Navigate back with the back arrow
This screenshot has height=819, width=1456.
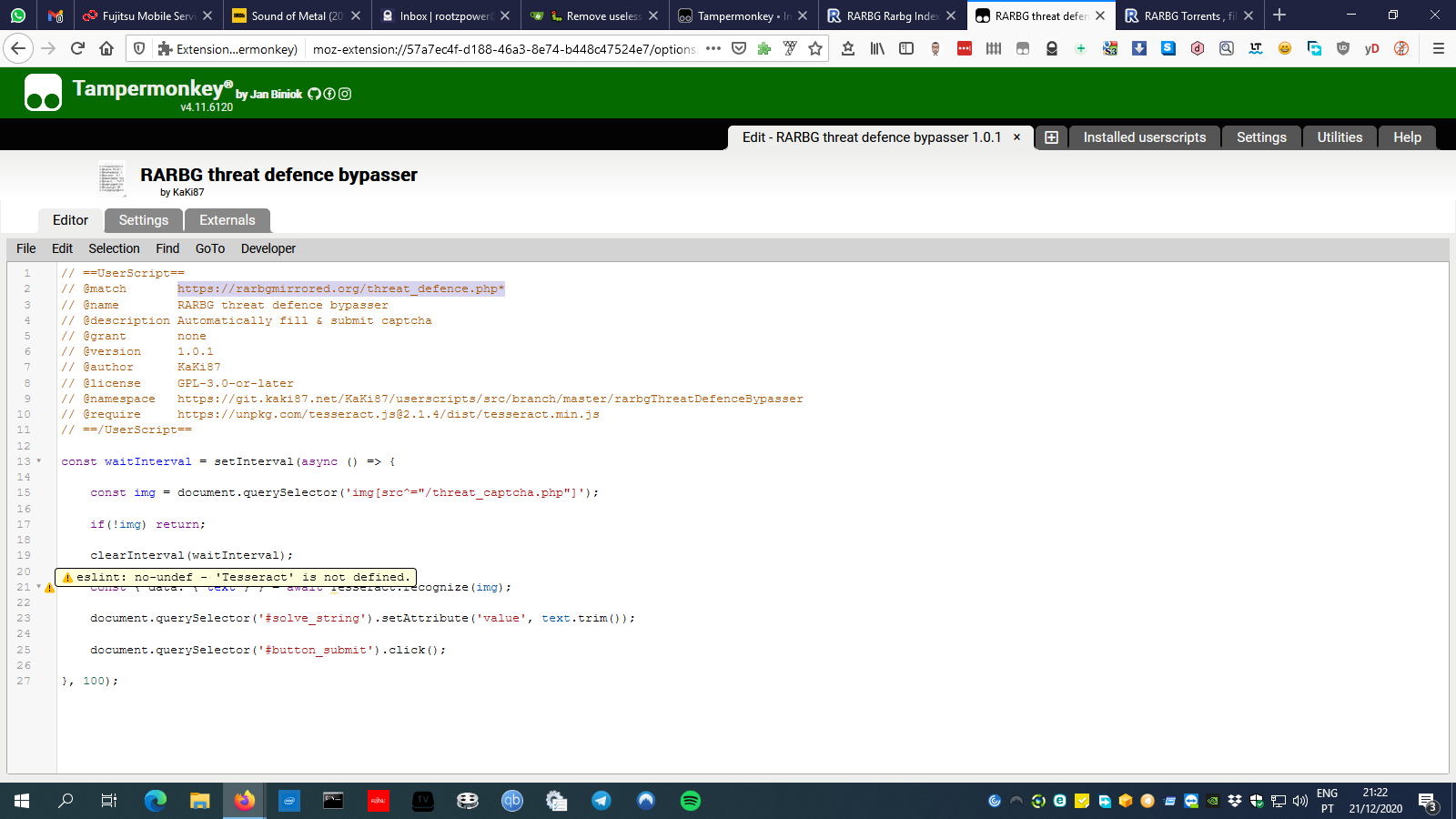point(19,48)
